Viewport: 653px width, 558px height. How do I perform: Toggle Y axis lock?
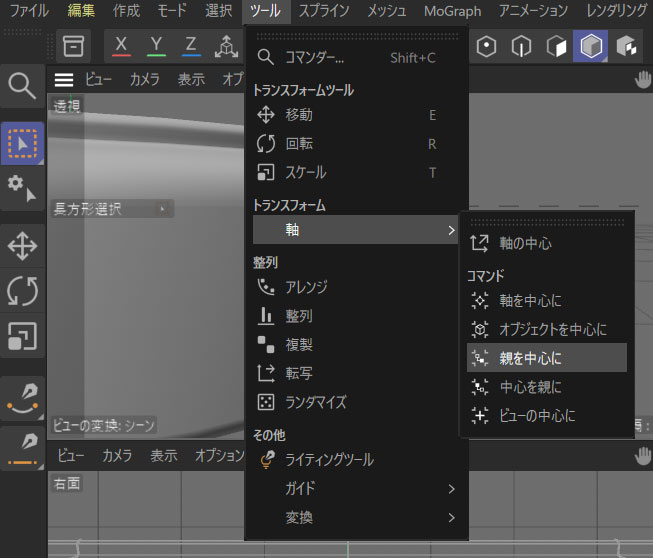tap(156, 46)
